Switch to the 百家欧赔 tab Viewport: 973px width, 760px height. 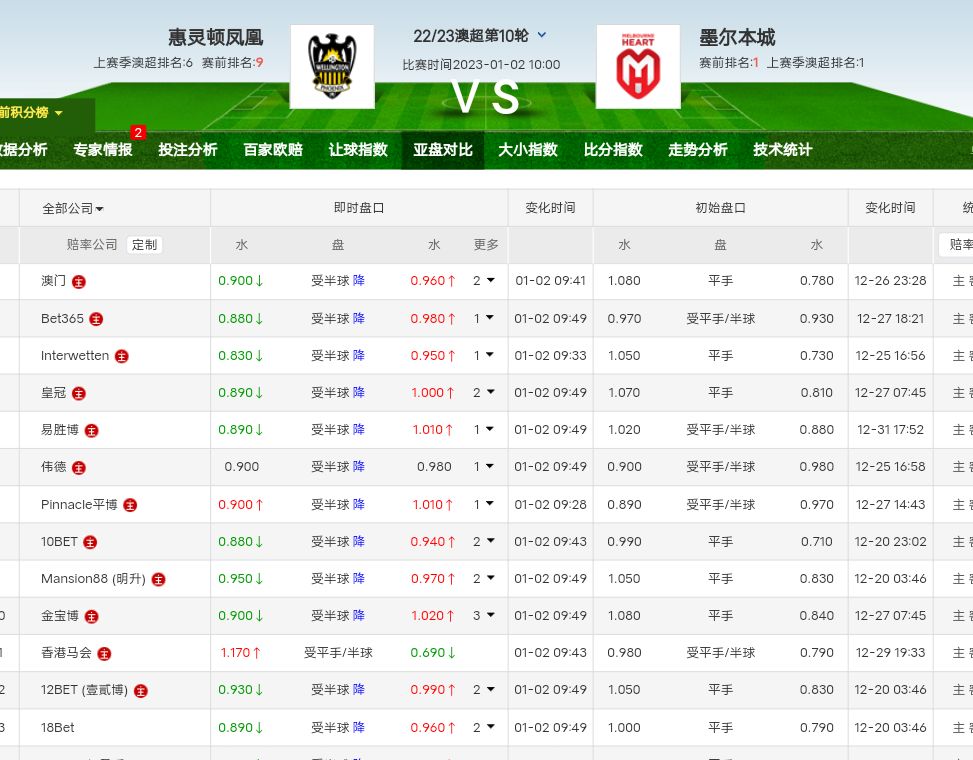tap(273, 150)
